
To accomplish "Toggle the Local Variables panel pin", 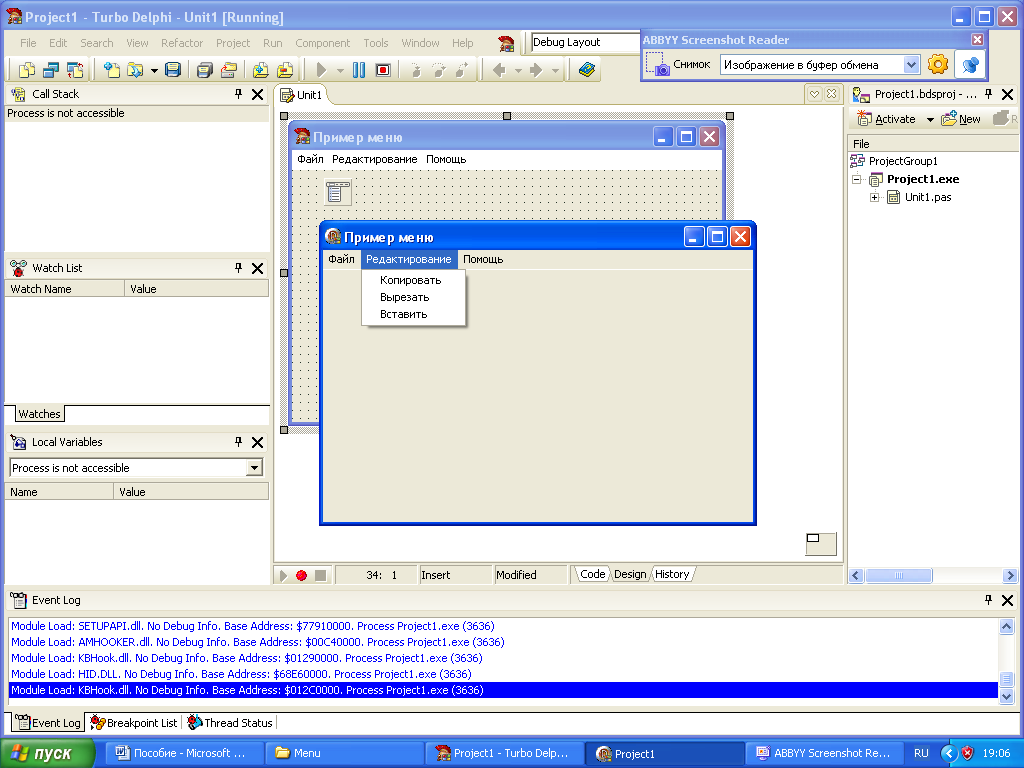I will coord(238,442).
